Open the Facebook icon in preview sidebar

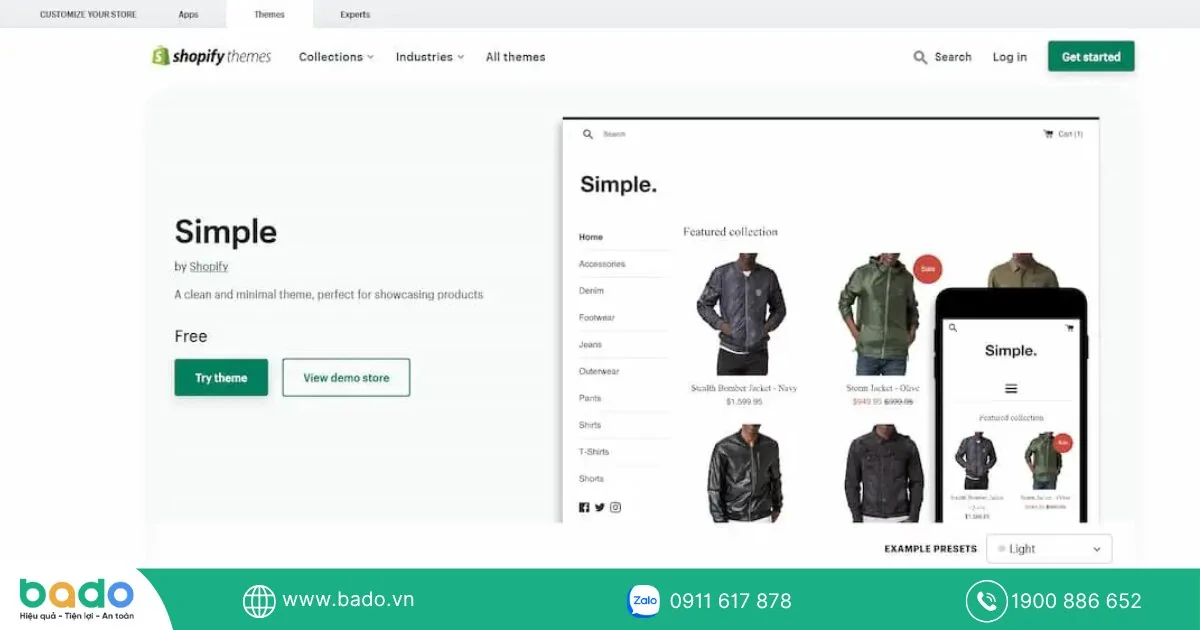pos(584,507)
